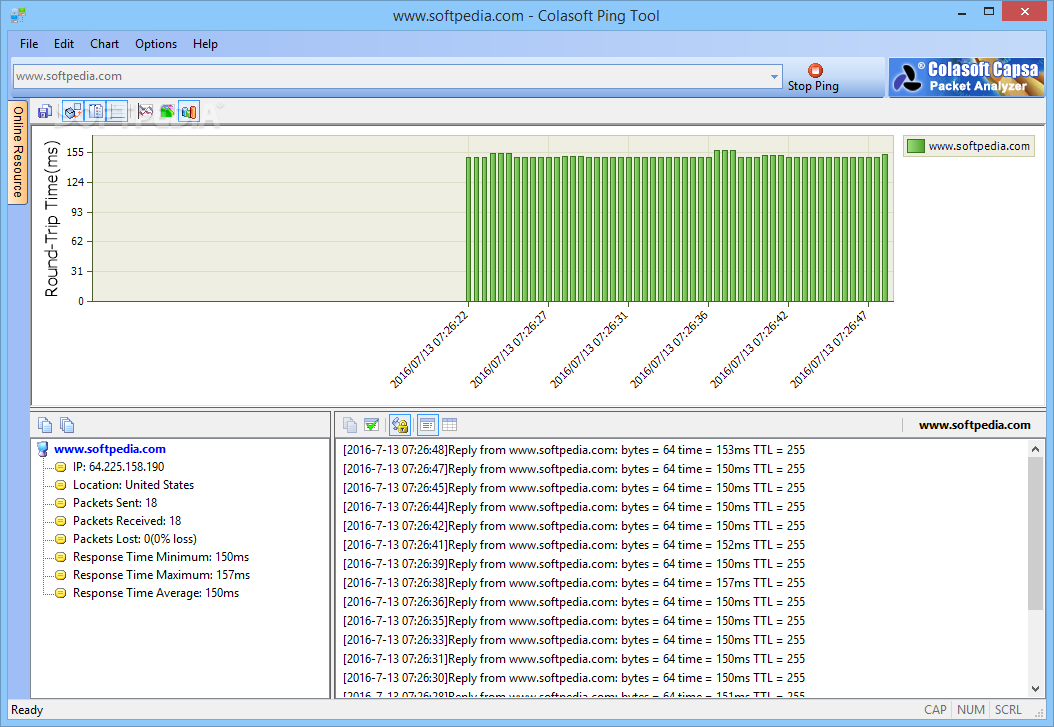Click the copy icon in ping log toolbar
This screenshot has width=1054, height=727.
[350, 425]
